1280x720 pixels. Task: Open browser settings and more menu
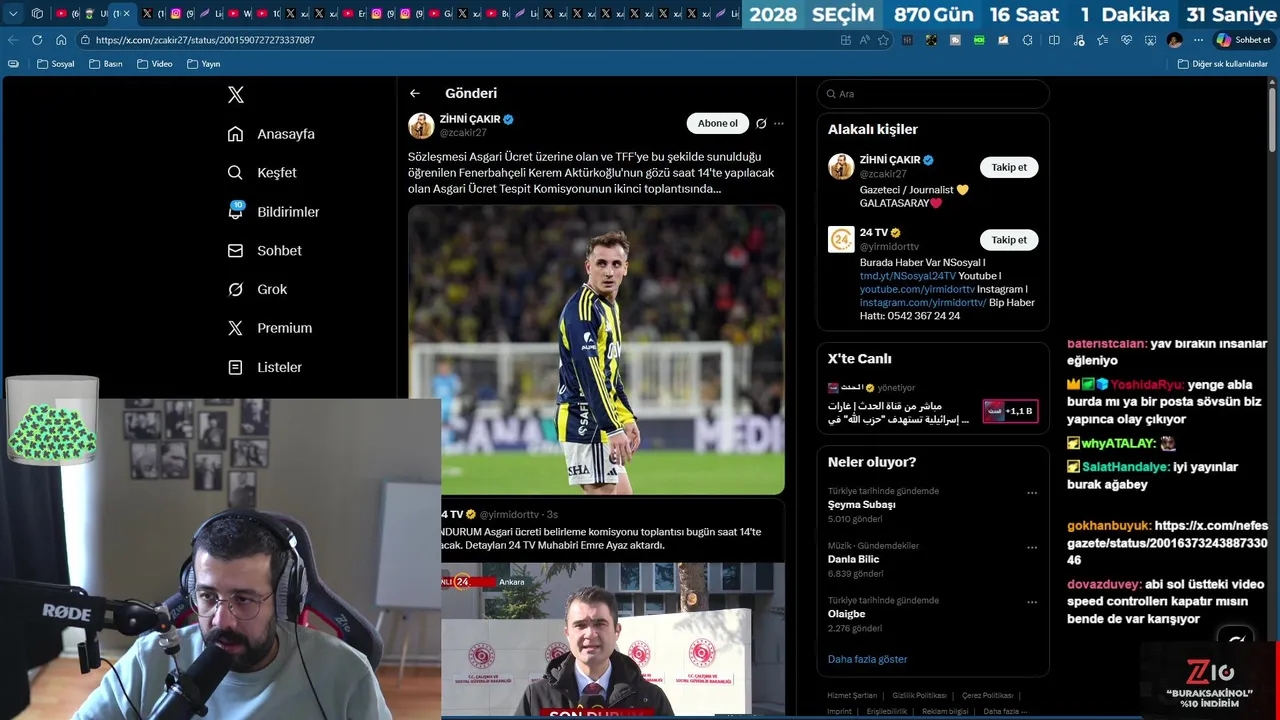[1198, 40]
